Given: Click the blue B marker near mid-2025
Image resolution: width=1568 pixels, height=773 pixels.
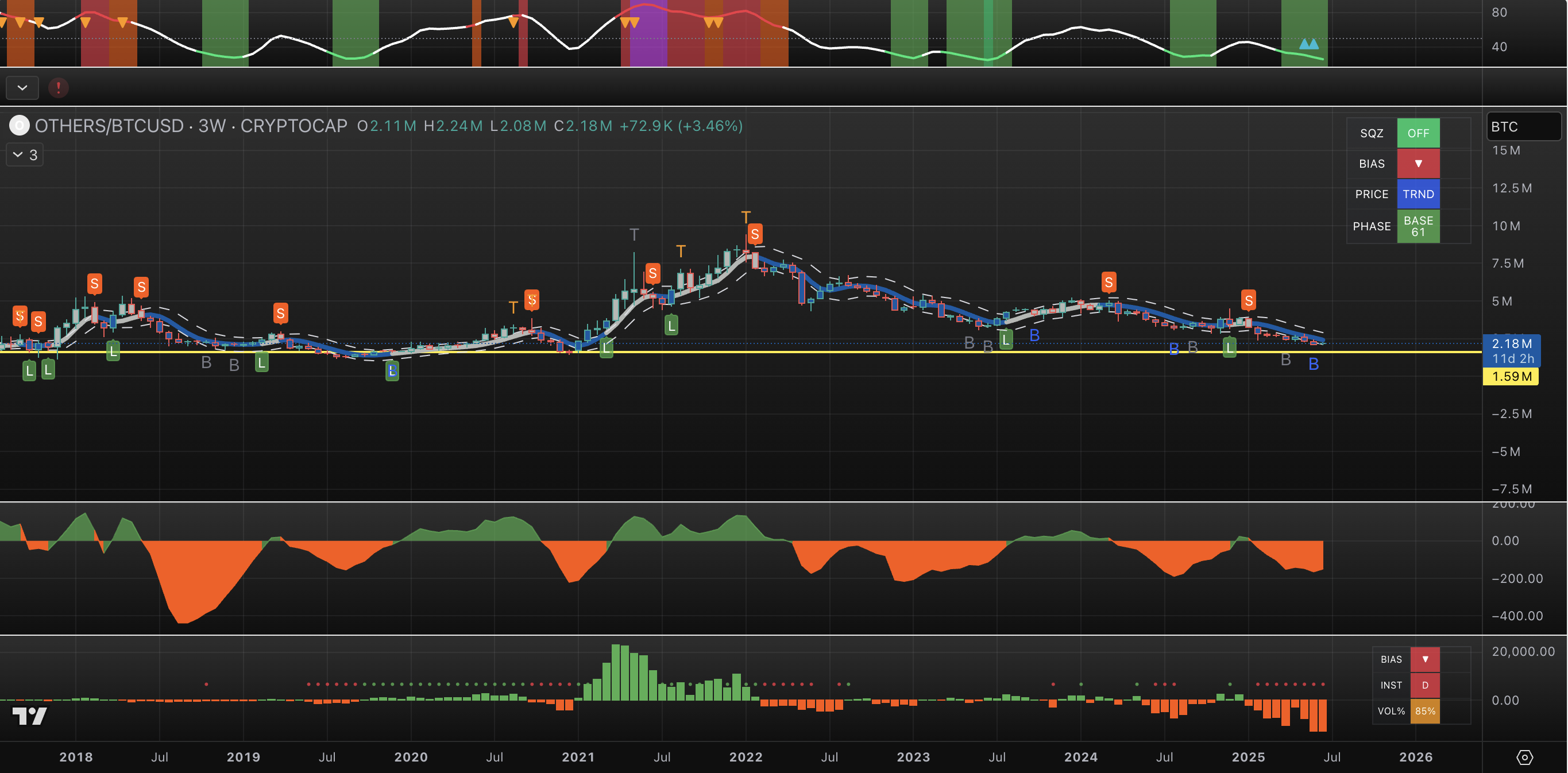Looking at the screenshot, I should (x=1314, y=364).
